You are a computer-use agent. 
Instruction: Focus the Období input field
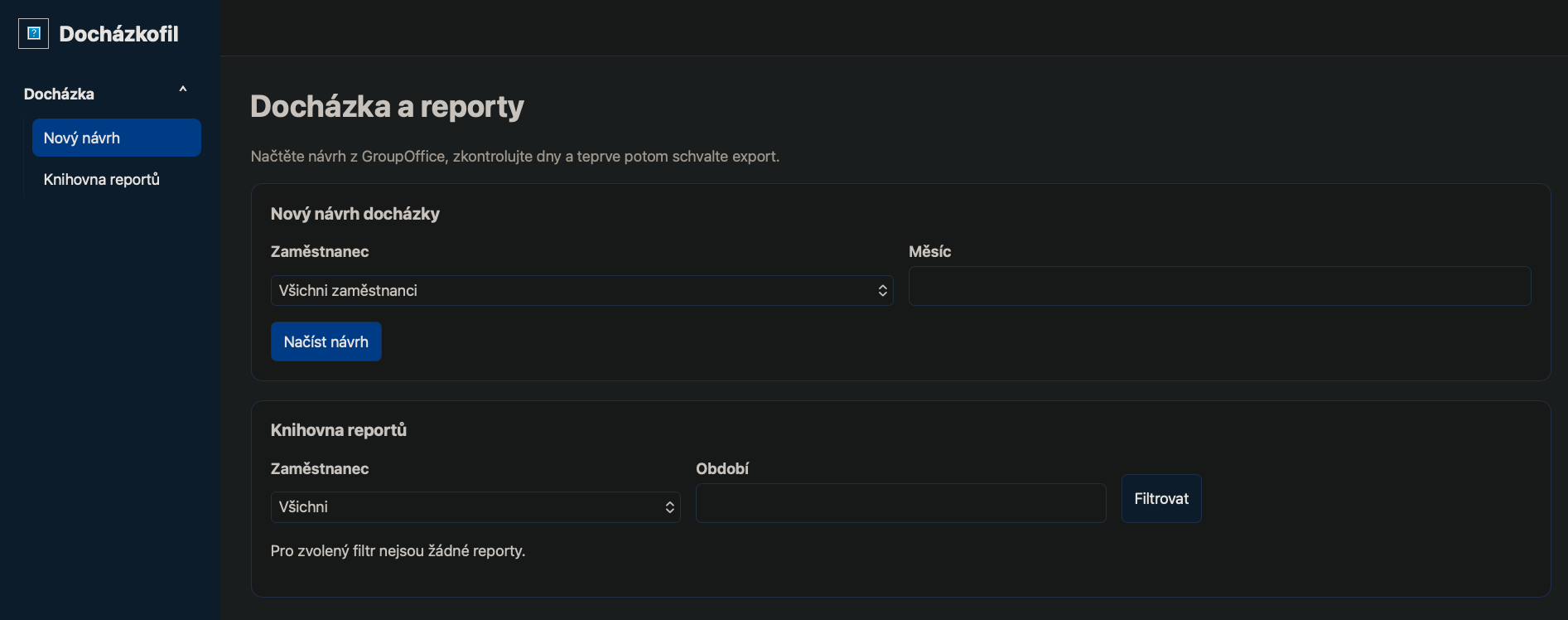click(901, 503)
